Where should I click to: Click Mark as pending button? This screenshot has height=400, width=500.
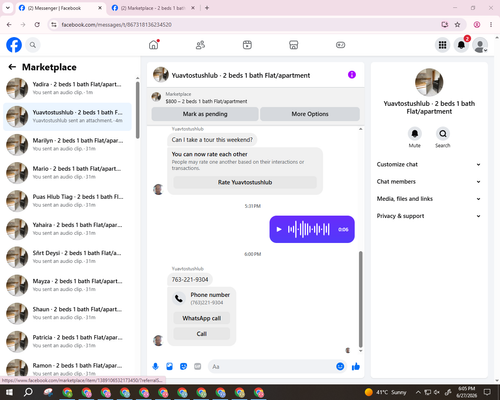pyautogui.click(x=205, y=114)
